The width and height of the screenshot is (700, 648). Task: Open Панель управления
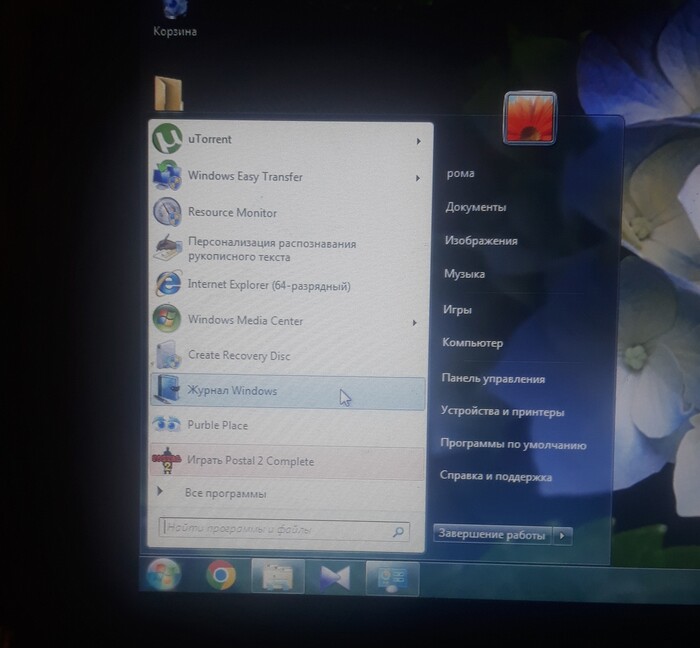(493, 378)
